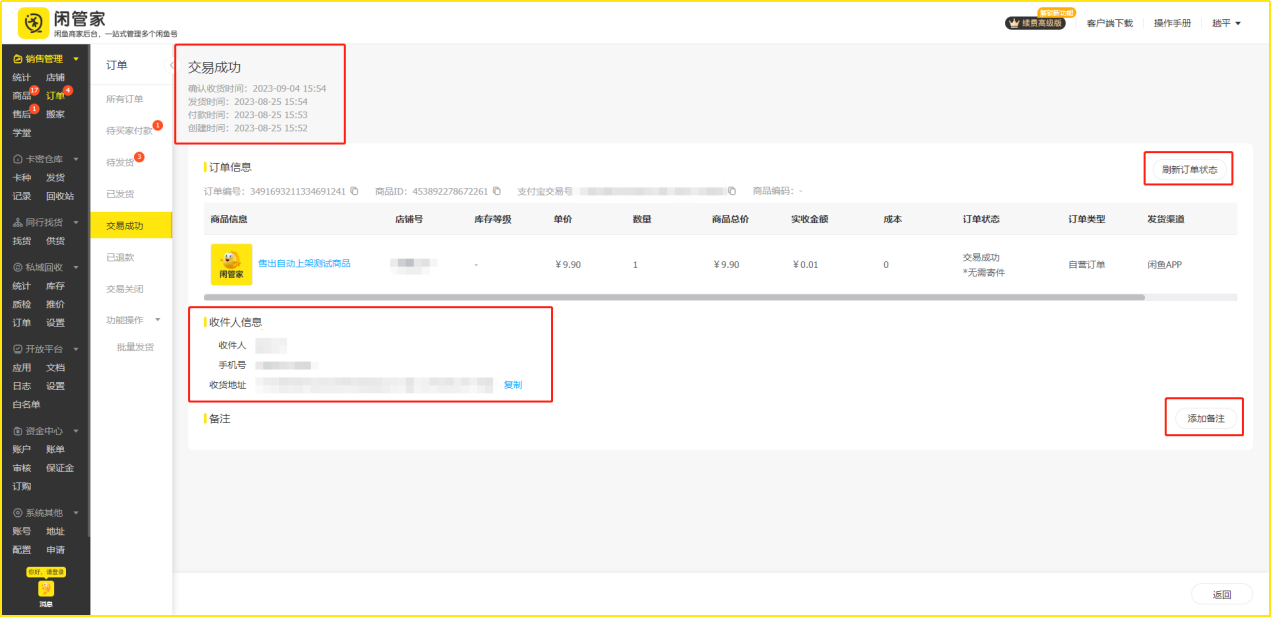Screen dimensions: 1271x618
Task: Click the 闲鱼 login icon at sidebar bottom
Action: point(46,590)
